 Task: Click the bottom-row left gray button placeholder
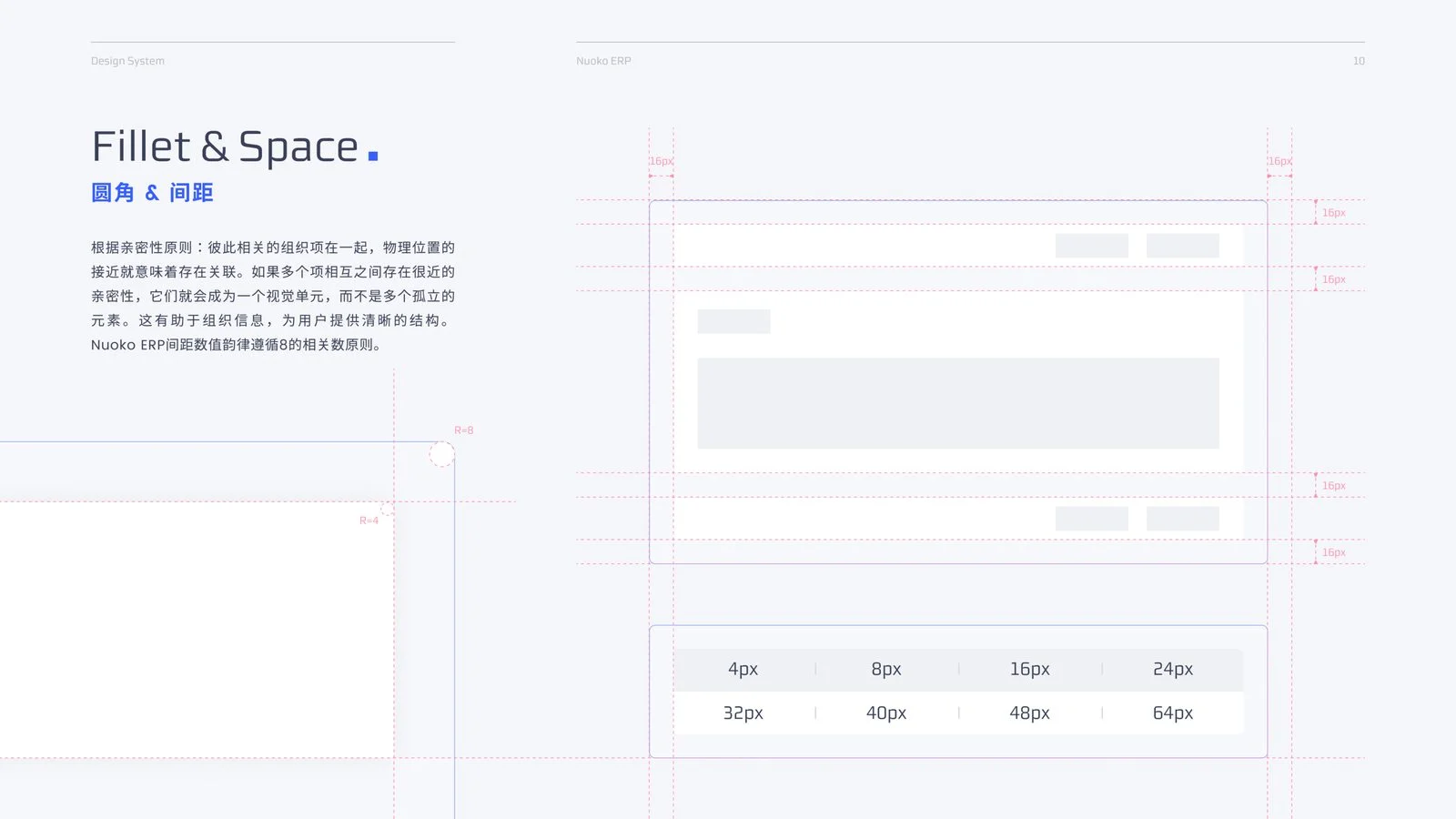point(1092,519)
